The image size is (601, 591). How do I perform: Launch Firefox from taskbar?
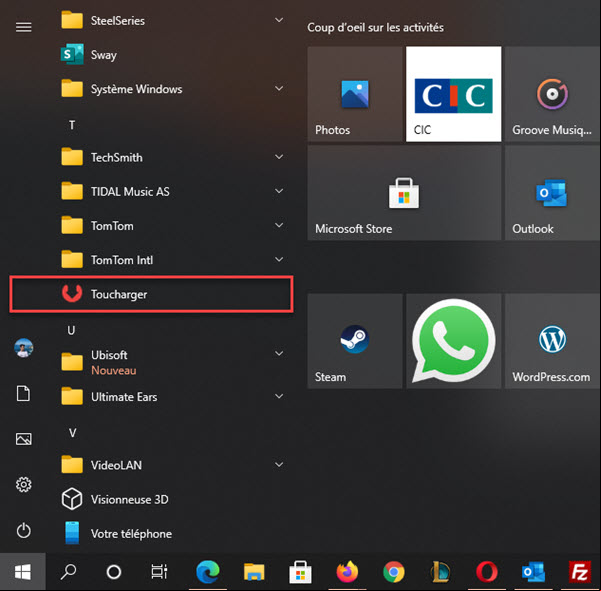pyautogui.click(x=347, y=572)
